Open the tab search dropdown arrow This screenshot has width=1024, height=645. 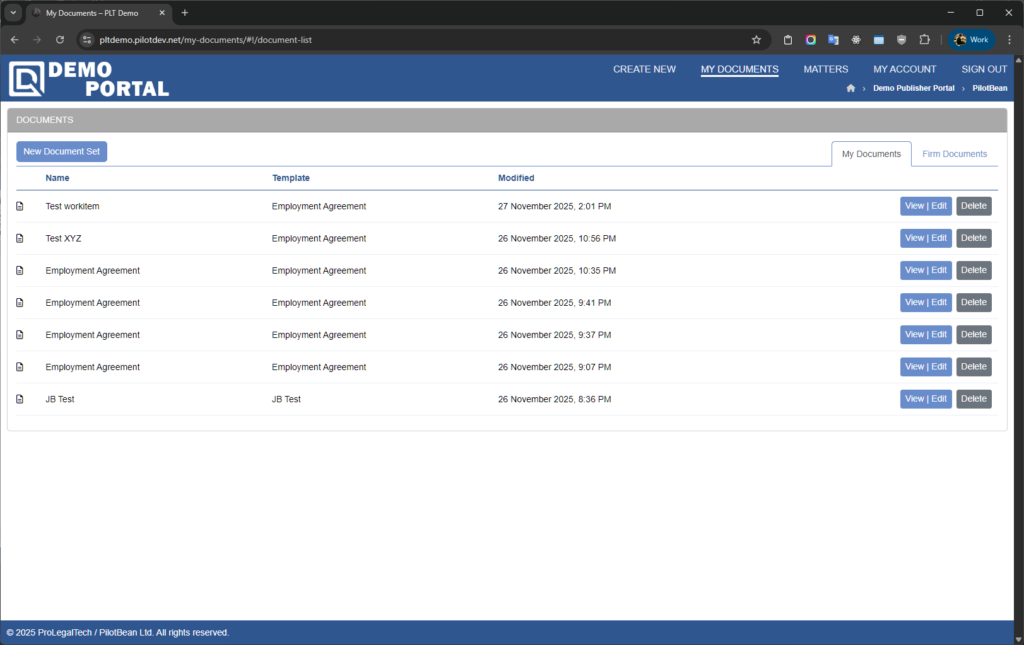click(14, 12)
